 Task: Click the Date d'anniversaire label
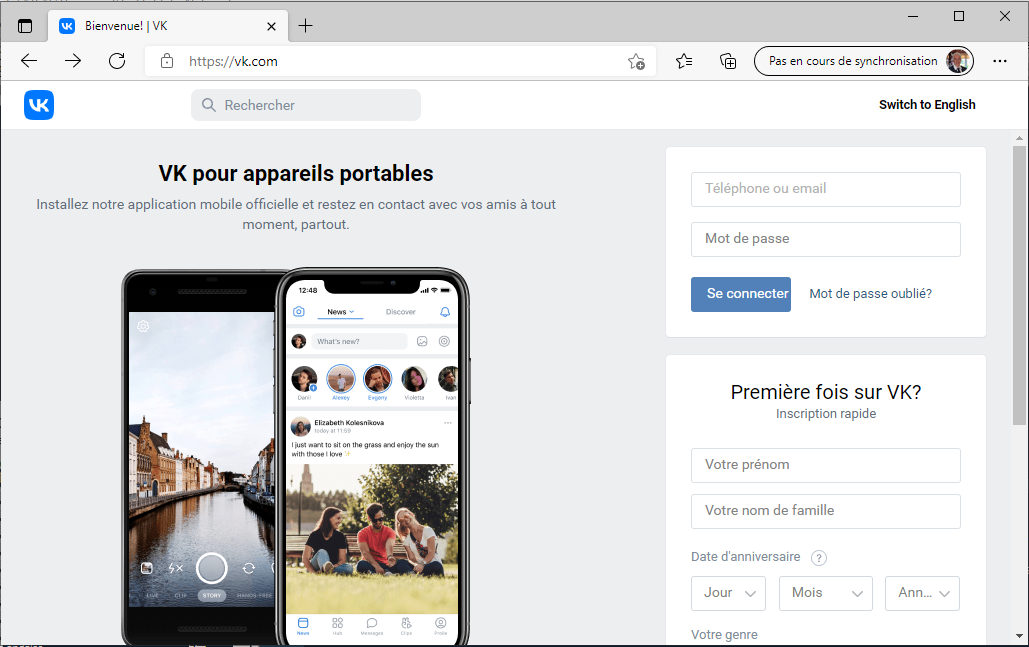[x=746, y=557]
